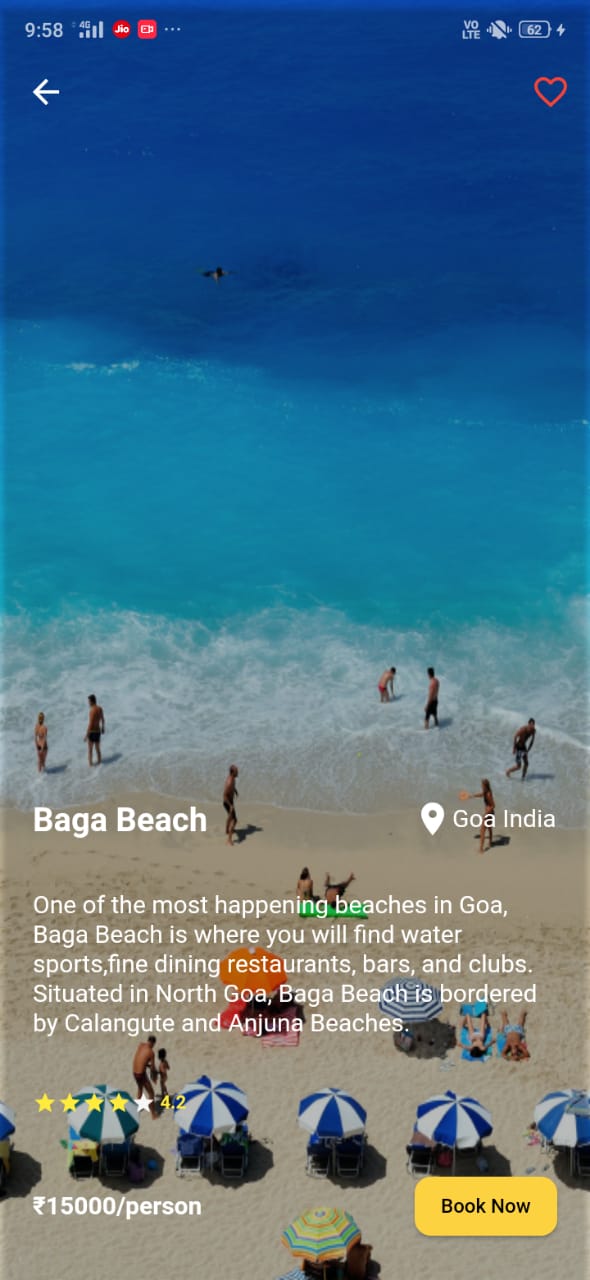Tap the muted bell status icon
Screen dimensions: 590x1280
point(498,30)
